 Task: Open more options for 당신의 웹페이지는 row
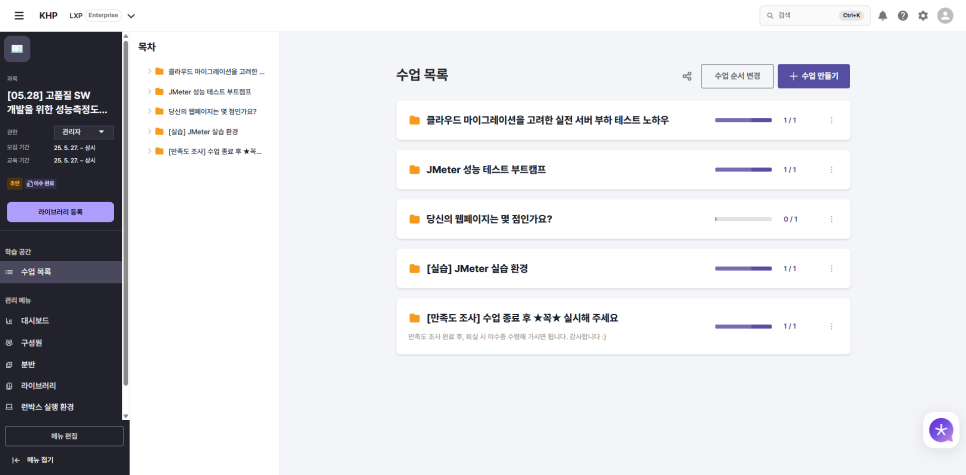[831, 219]
